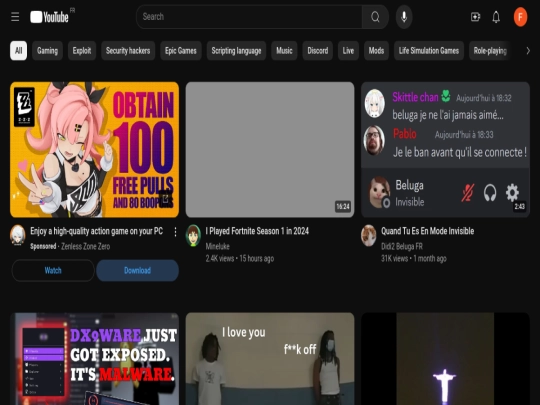This screenshot has width=540, height=405.
Task: Select the Security hackers chip
Action: (128, 51)
